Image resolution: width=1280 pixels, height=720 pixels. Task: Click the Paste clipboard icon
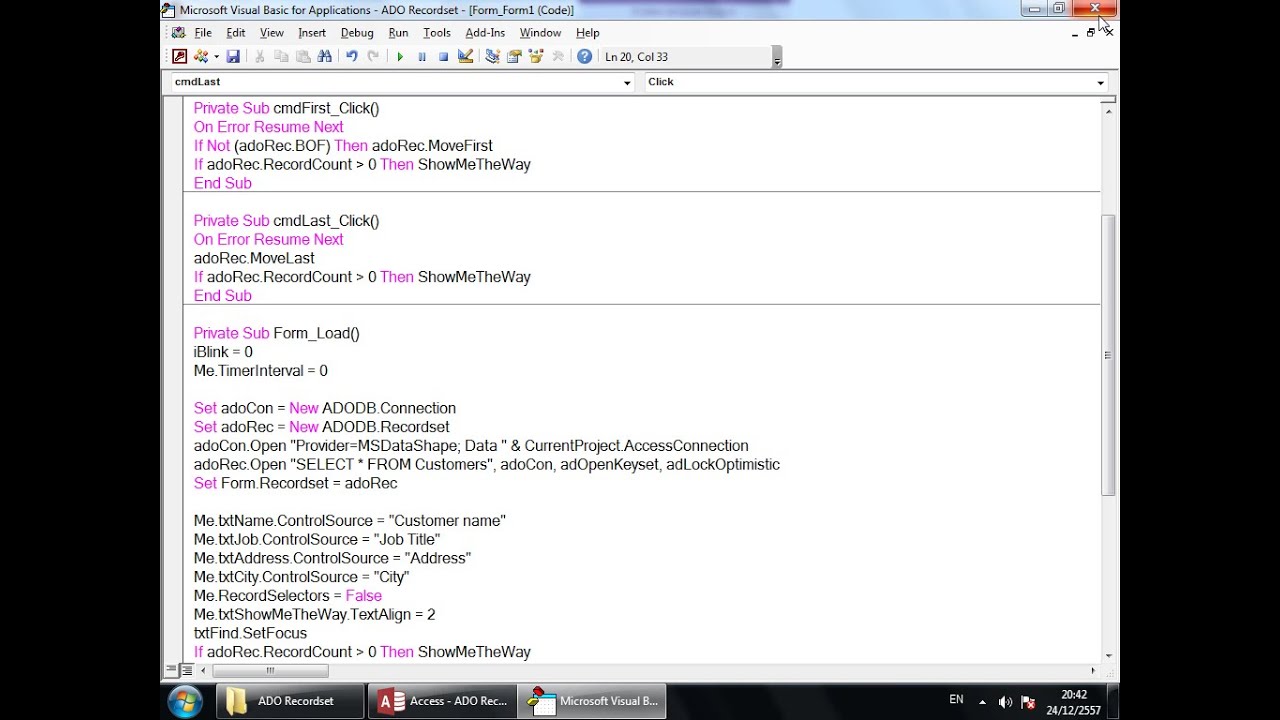pos(303,57)
